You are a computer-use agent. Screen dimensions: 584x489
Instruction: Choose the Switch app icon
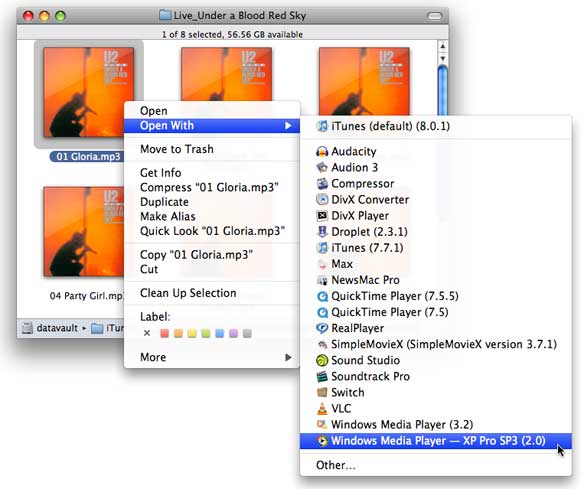coord(322,393)
